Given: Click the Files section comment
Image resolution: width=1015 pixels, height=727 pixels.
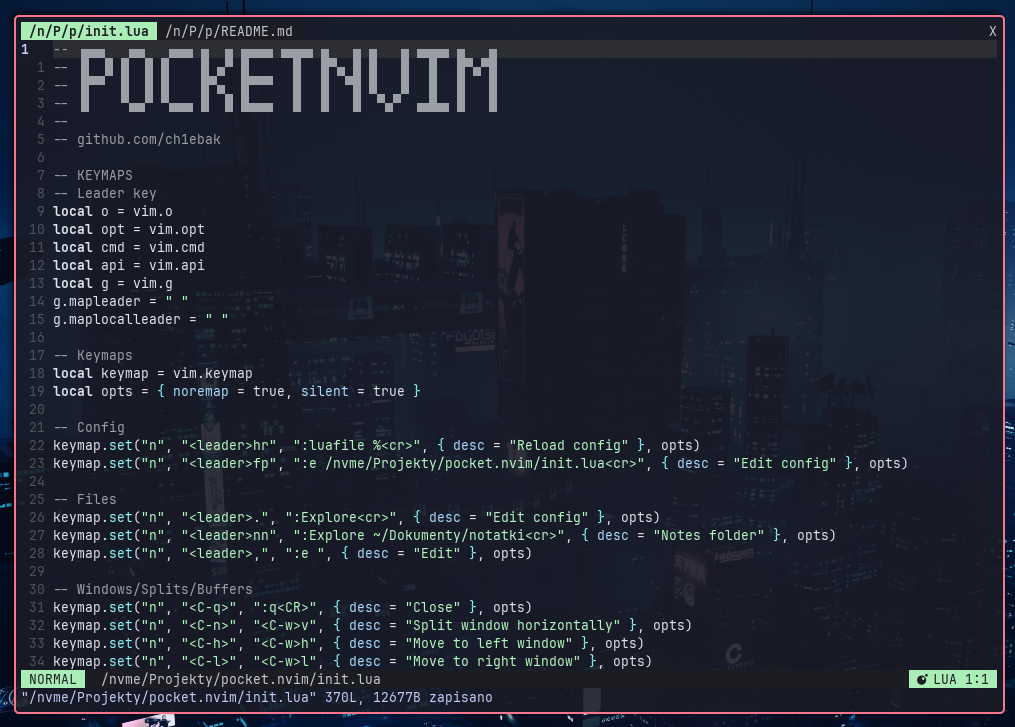Looking at the screenshot, I should click(85, 500).
